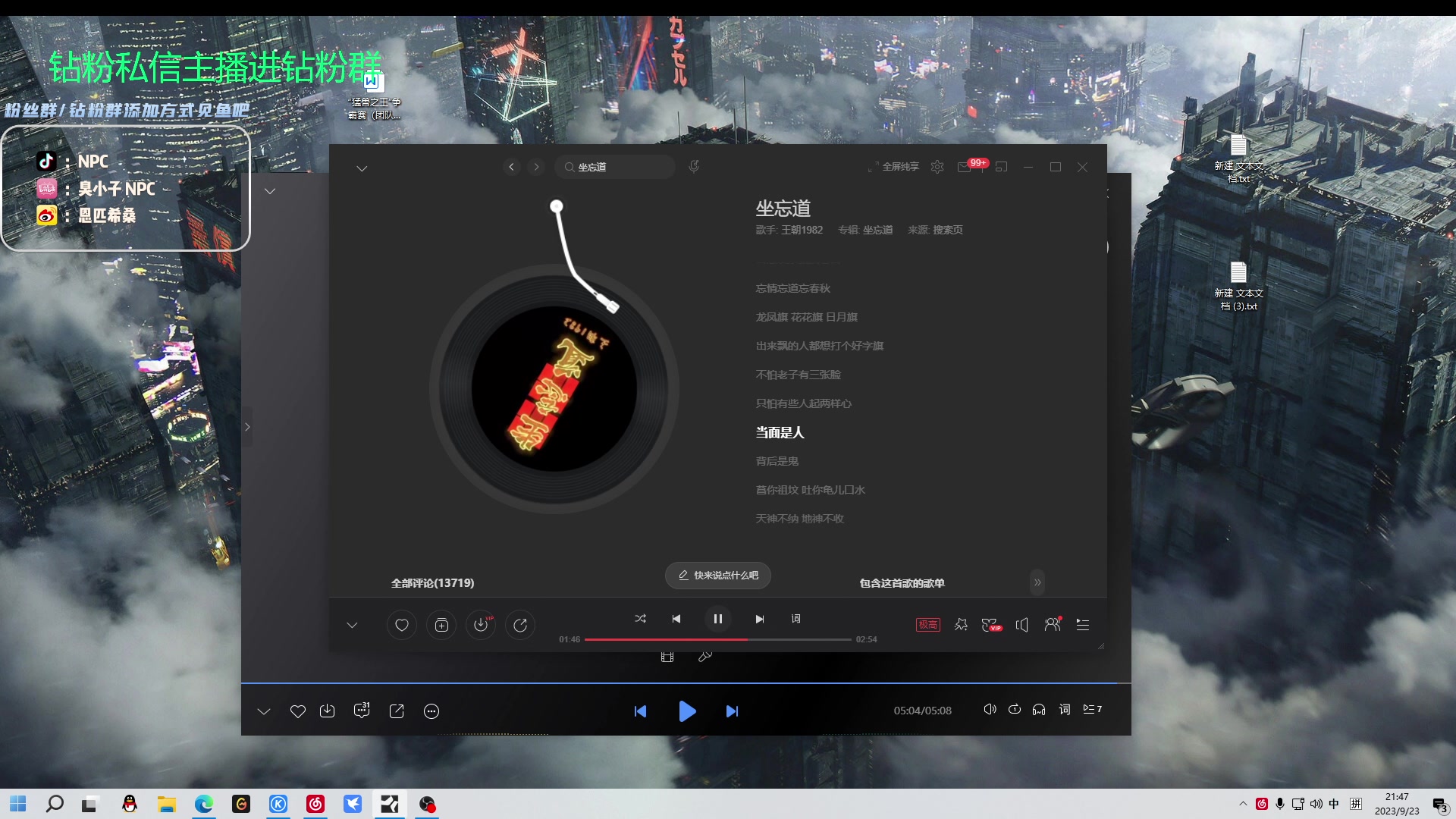Click the VIP download icon

point(481,625)
